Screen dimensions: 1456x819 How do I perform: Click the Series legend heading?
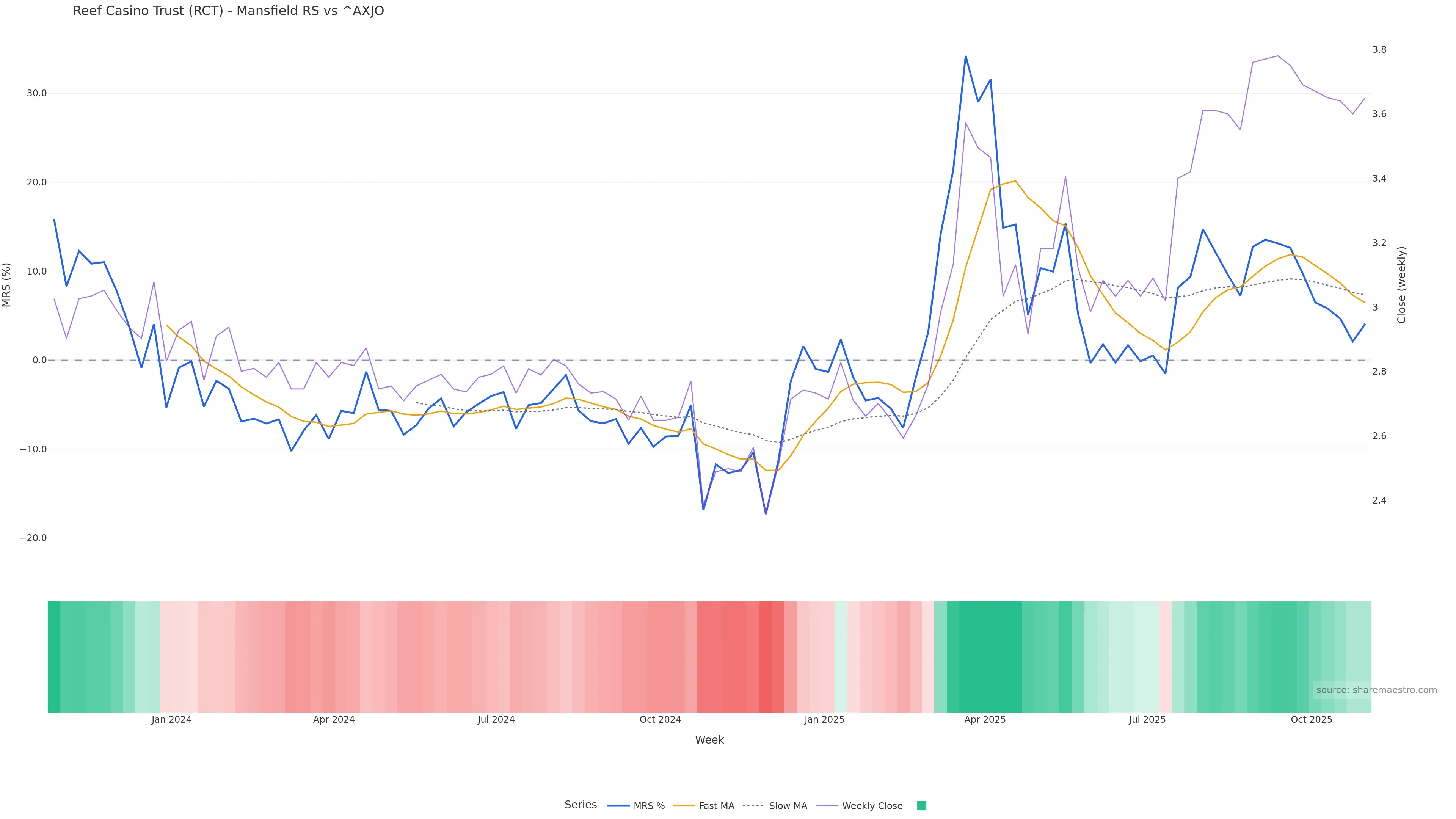(581, 805)
